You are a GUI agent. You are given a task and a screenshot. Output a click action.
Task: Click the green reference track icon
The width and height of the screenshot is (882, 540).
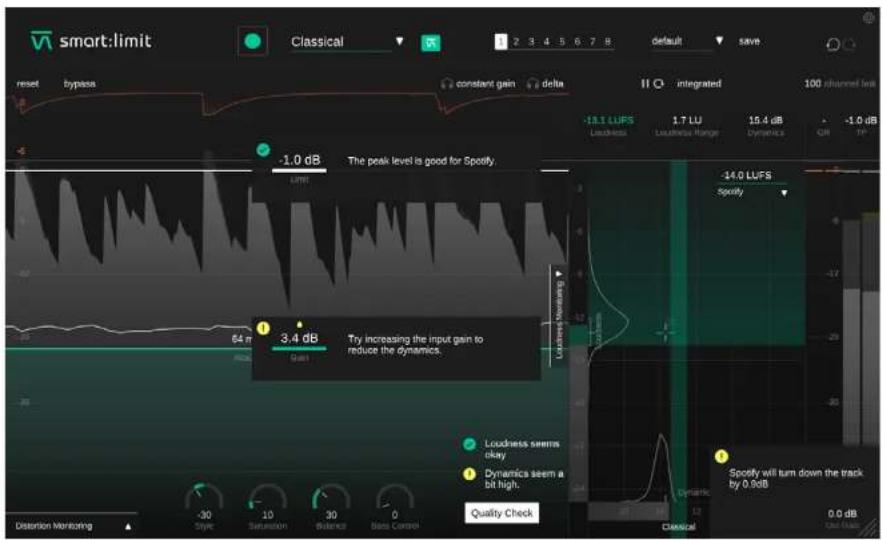(431, 43)
